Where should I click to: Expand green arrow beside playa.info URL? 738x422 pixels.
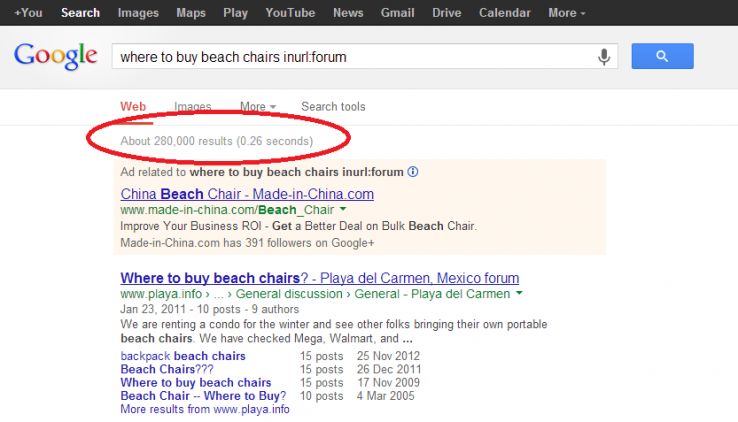click(519, 295)
